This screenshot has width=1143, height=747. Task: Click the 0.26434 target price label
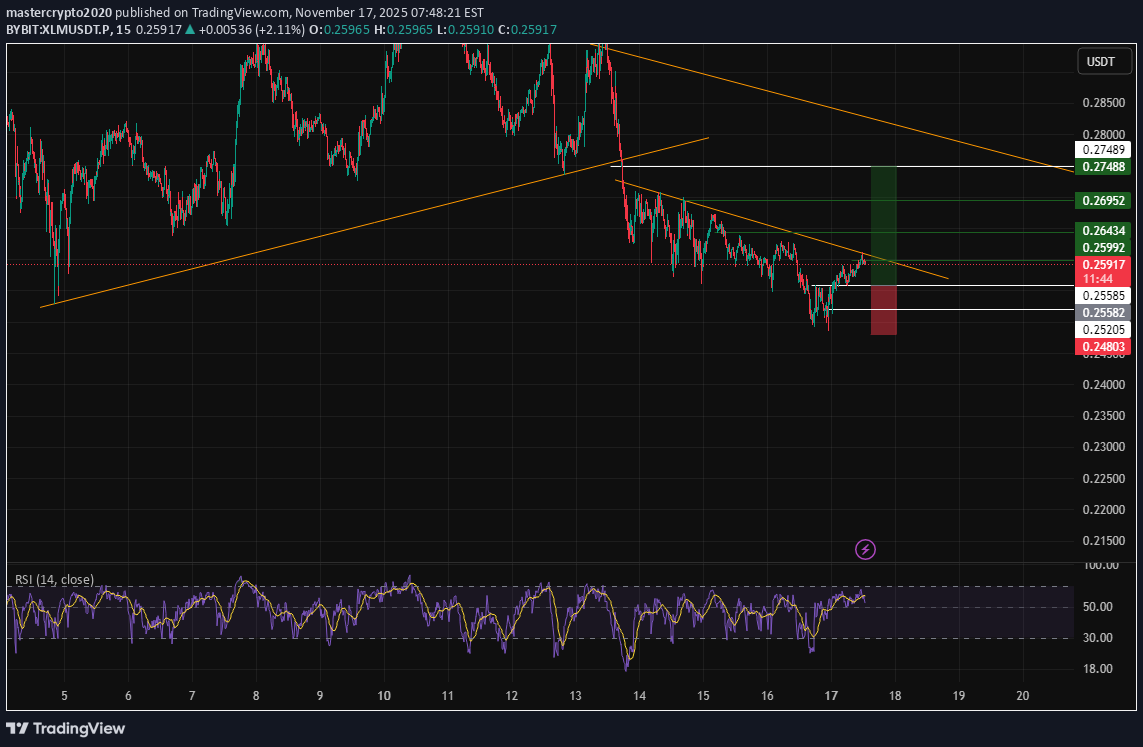click(1103, 231)
